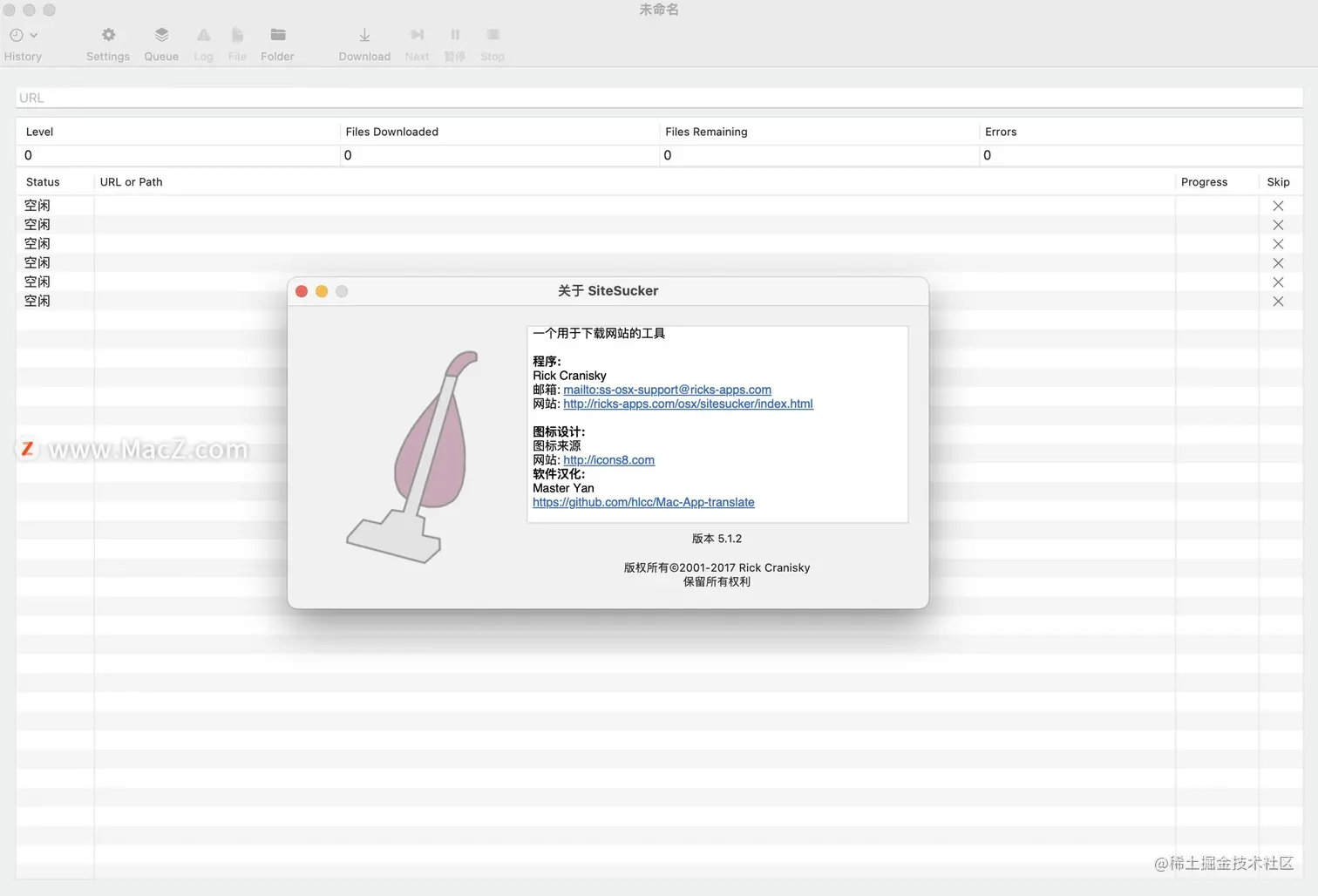Click the Skip column header
The width and height of the screenshot is (1318, 896).
pos(1278,182)
